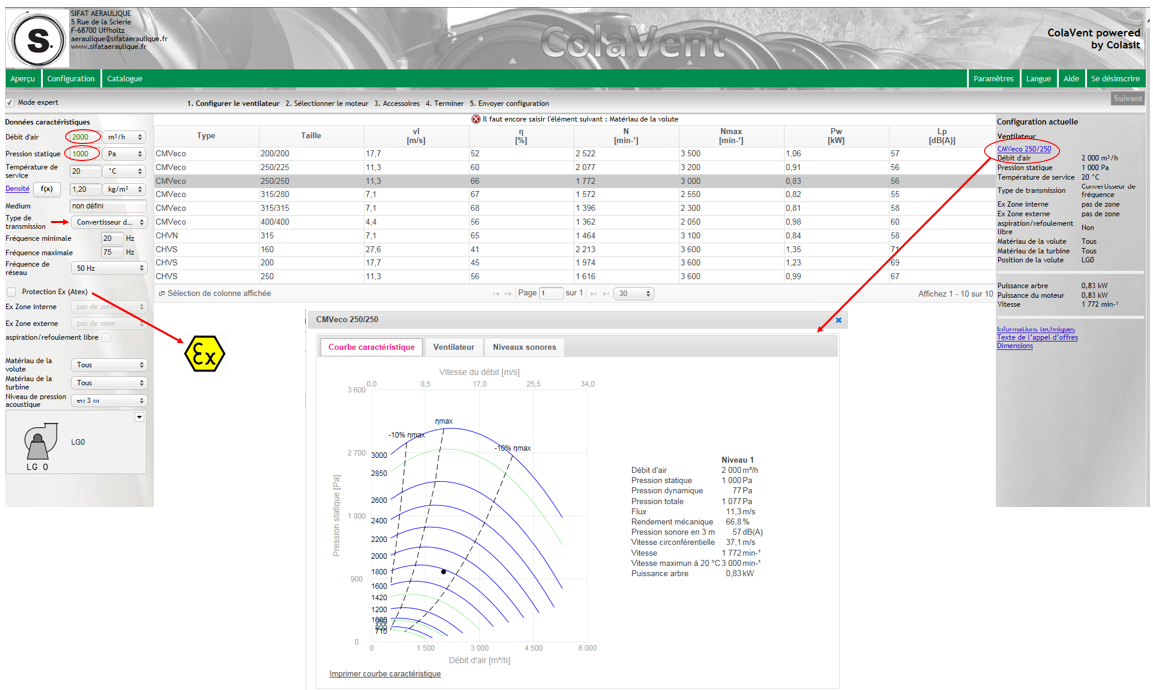Open the Configuration menu
This screenshot has width=1153, height=690.
tap(71, 79)
